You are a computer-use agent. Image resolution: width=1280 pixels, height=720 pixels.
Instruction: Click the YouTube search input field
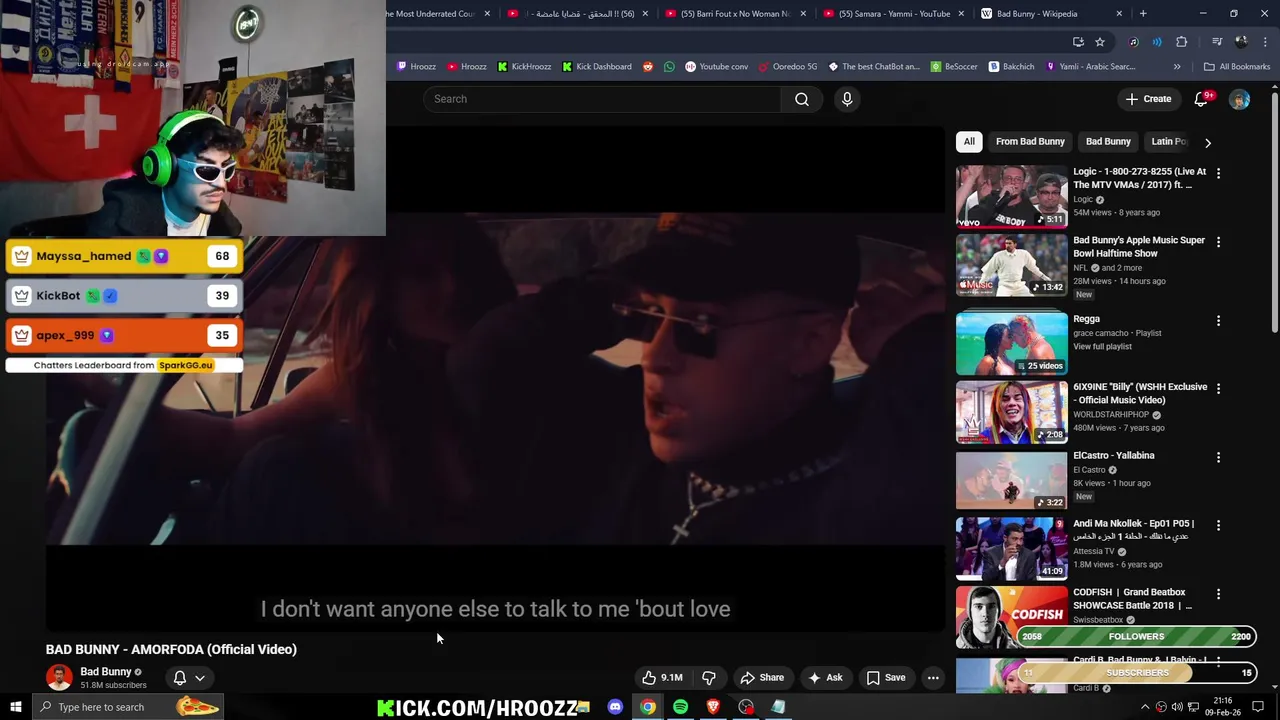603,99
